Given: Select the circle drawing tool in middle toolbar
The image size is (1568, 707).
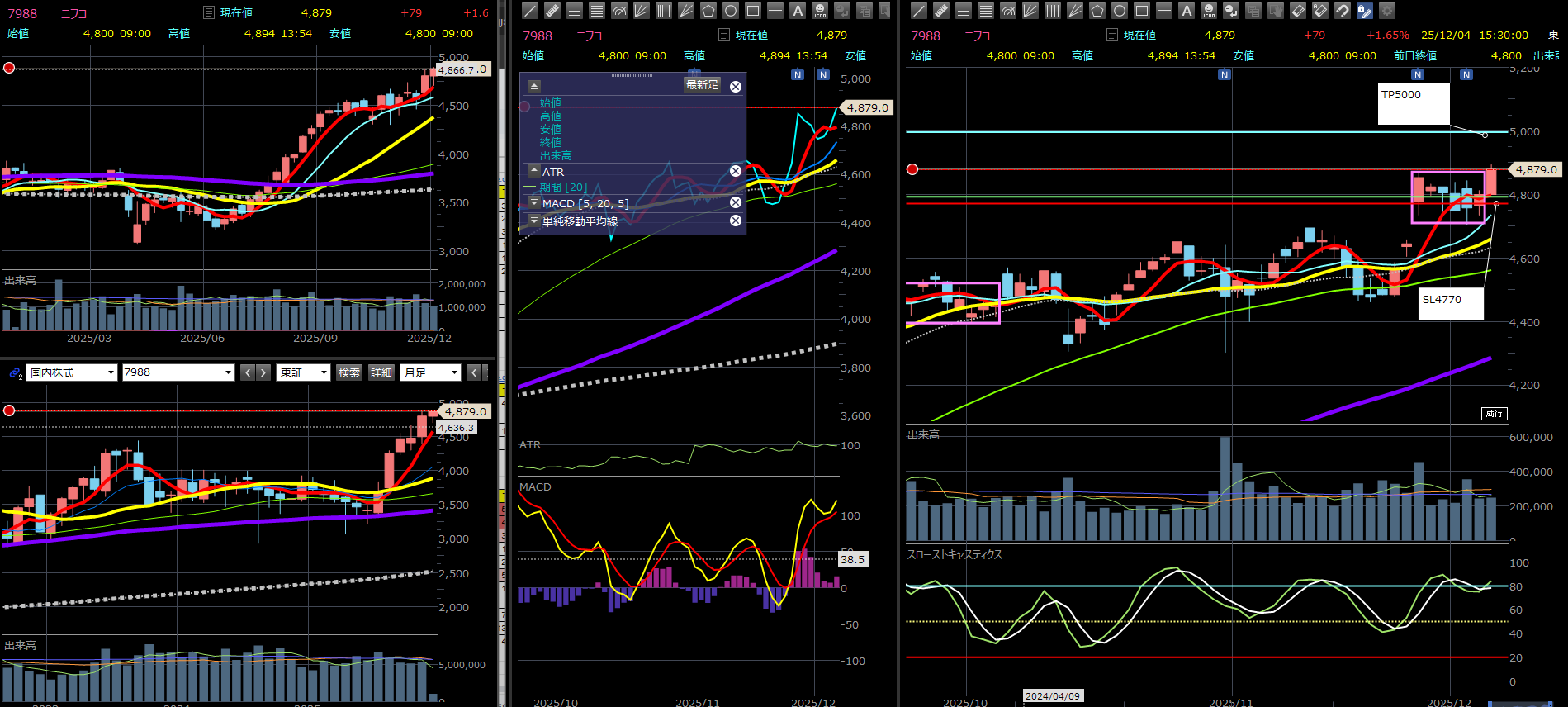Looking at the screenshot, I should [x=731, y=11].
